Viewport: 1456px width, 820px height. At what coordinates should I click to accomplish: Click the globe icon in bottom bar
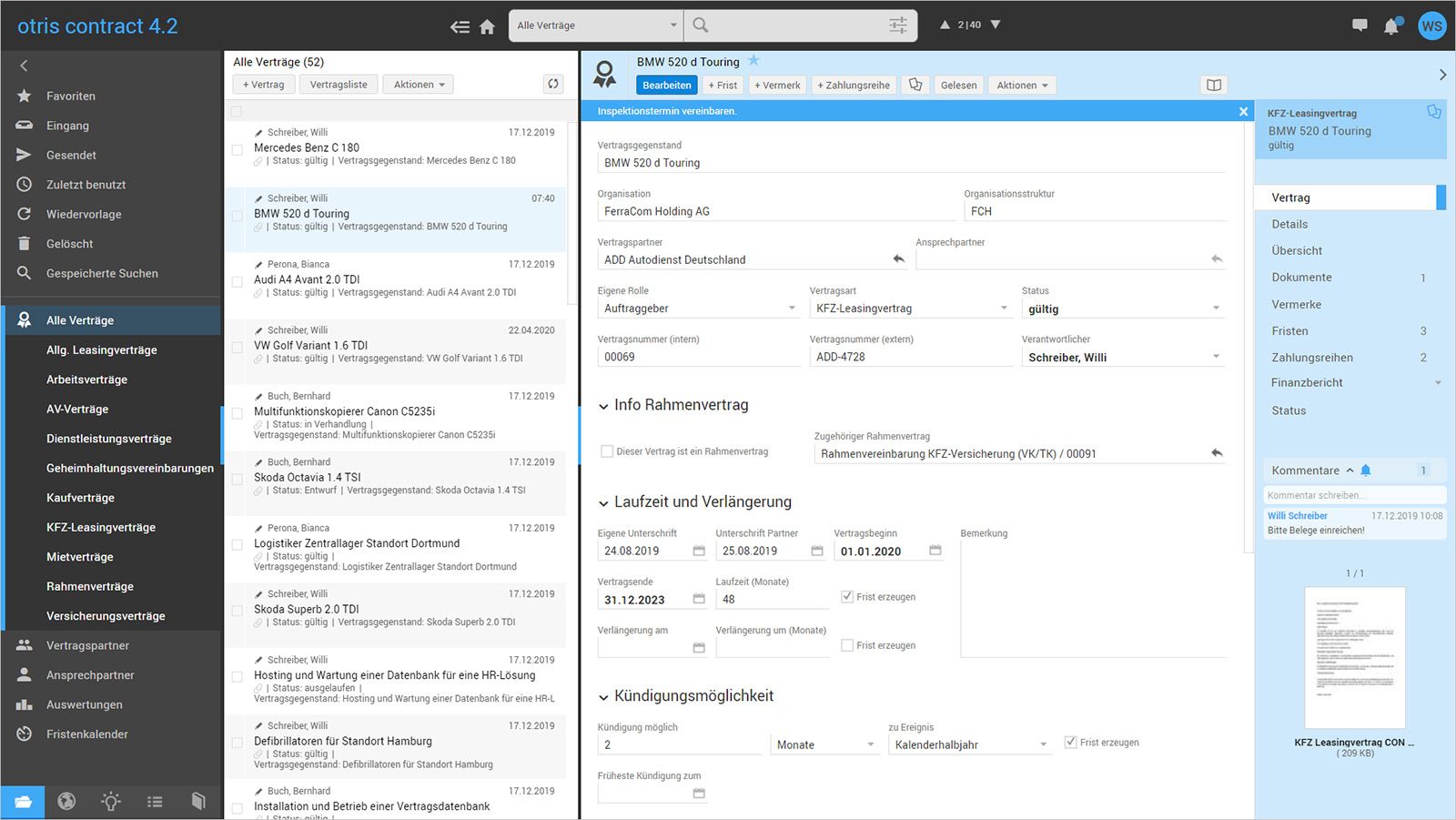(66, 802)
